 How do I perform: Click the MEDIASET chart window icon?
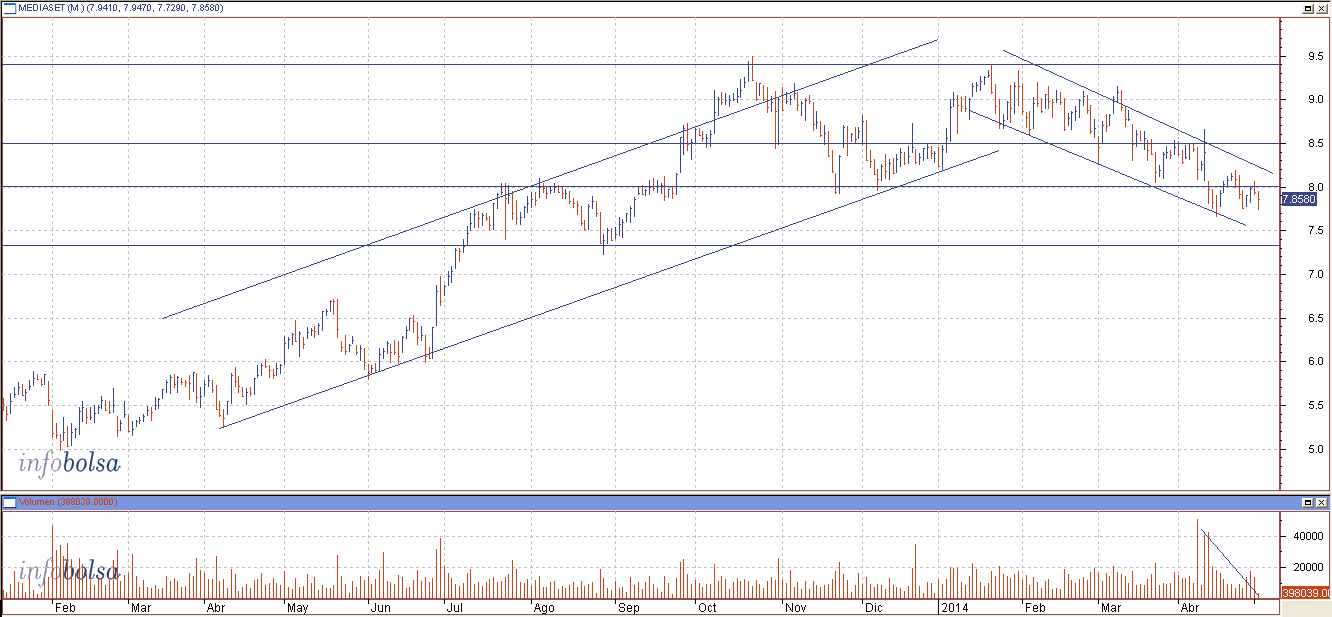[x=9, y=7]
